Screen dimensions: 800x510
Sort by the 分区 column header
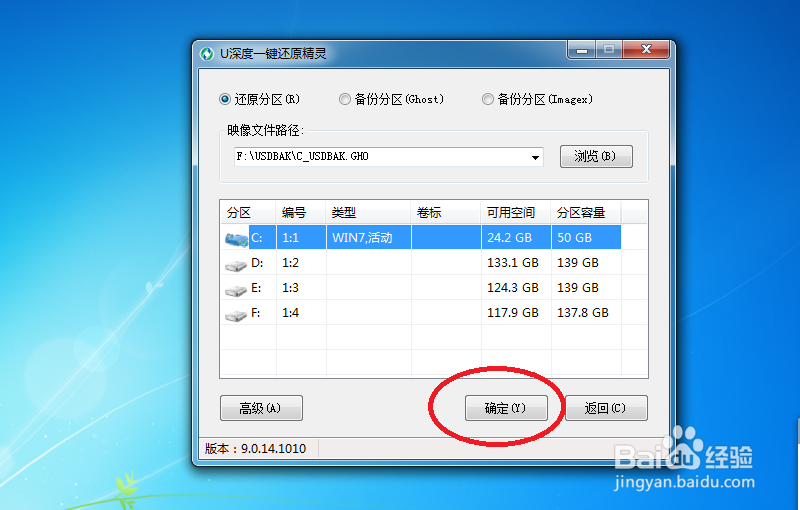click(248, 212)
